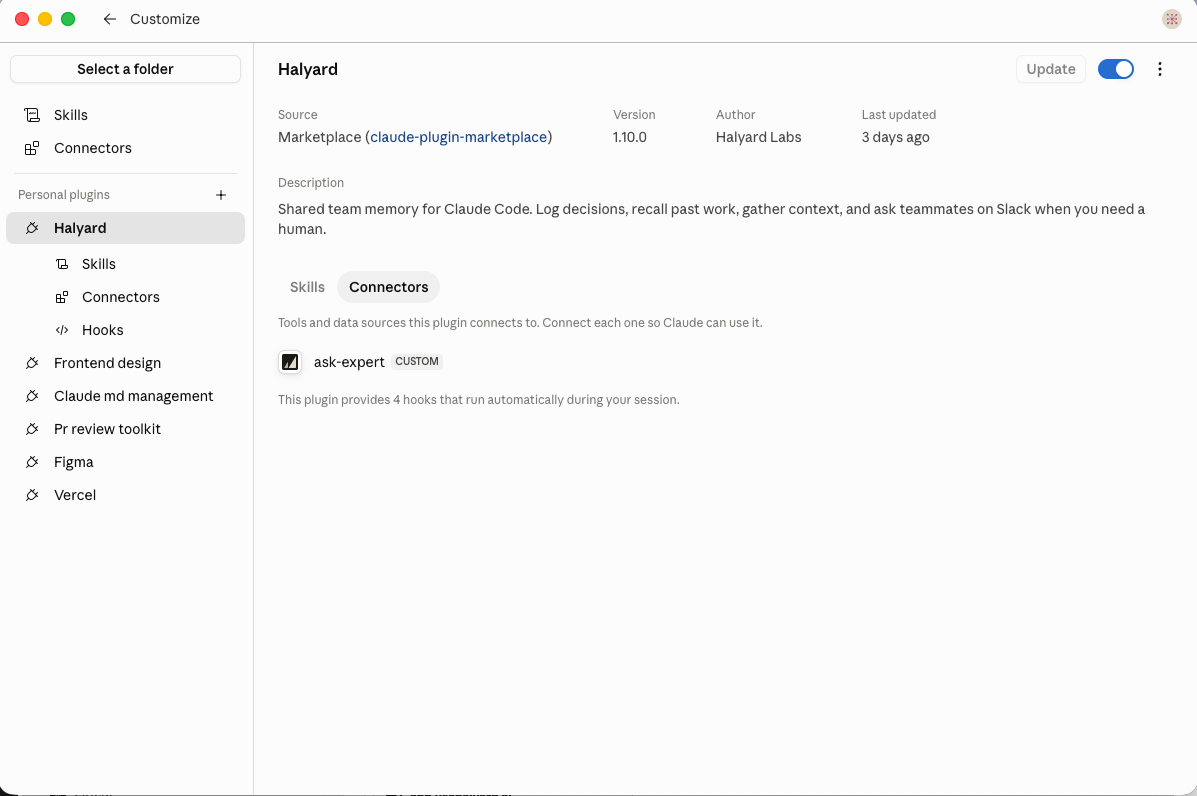The width and height of the screenshot is (1197, 796).
Task: Click the Frontend design plug icon
Action: point(32,363)
